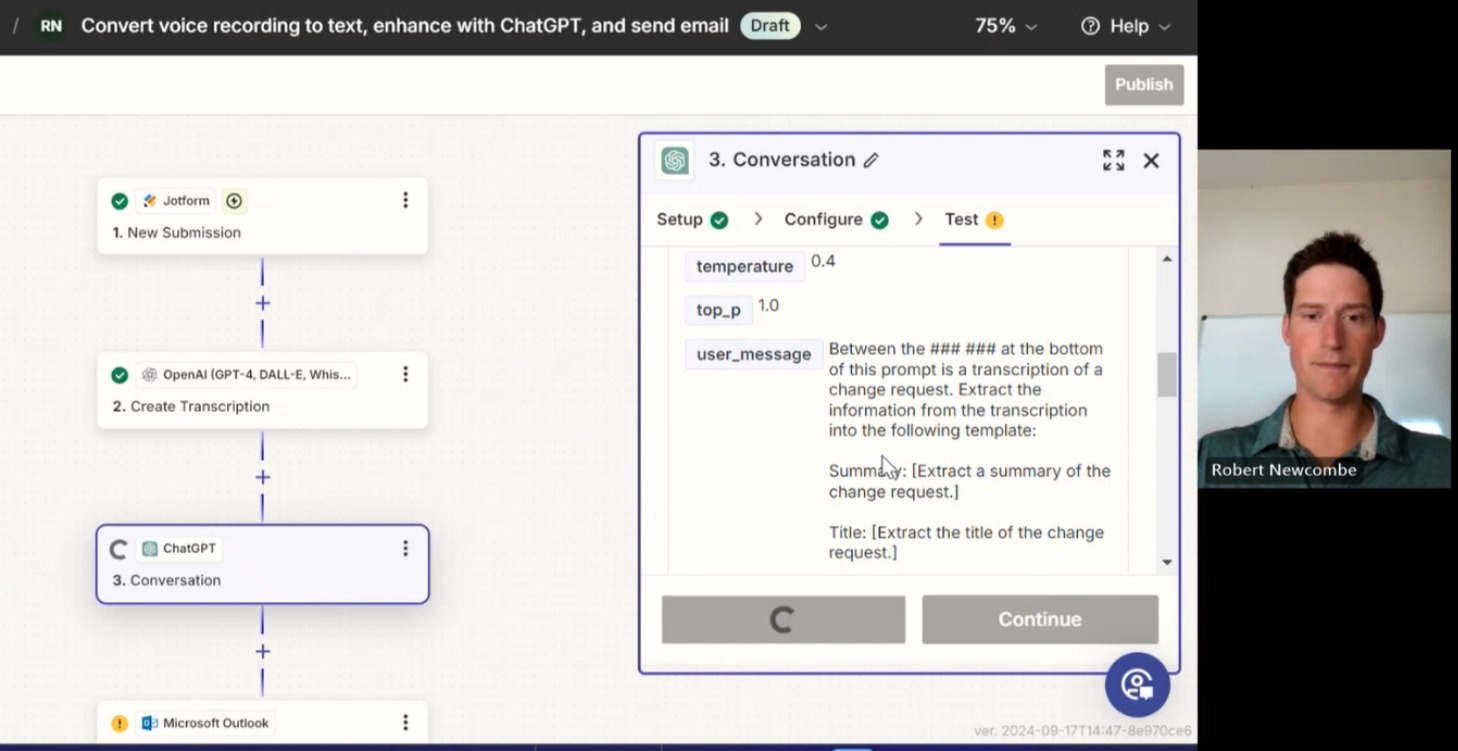Open the RN workspace badge

point(51,26)
